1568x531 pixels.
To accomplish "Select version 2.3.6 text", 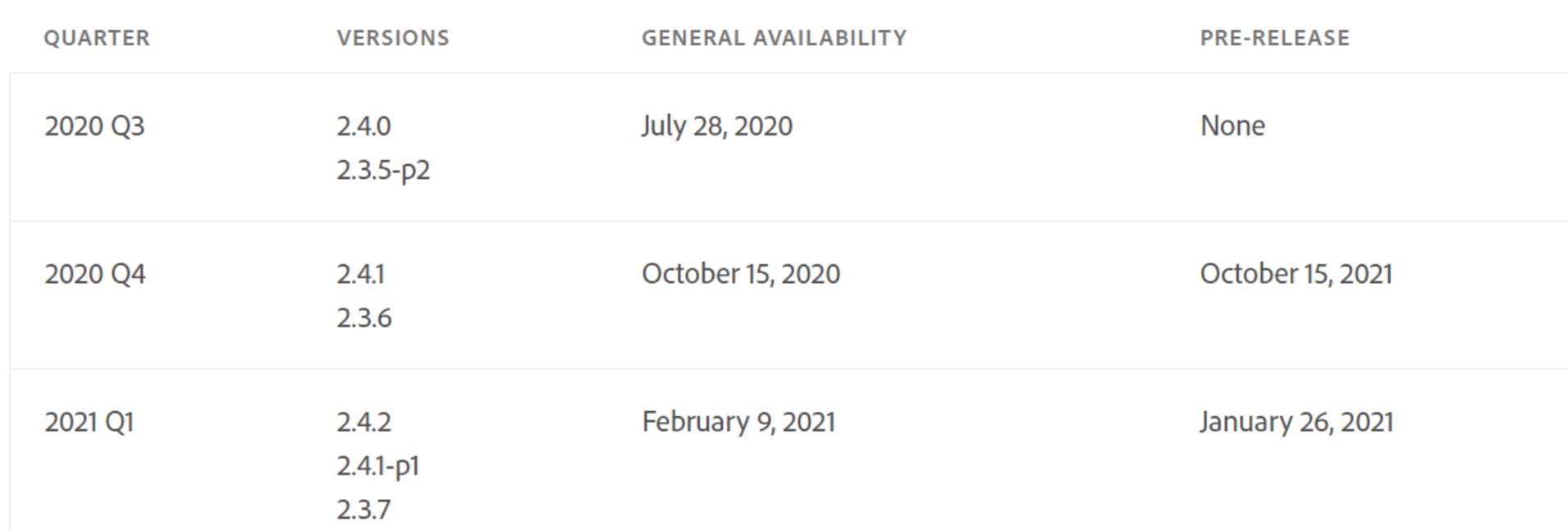I will (363, 318).
